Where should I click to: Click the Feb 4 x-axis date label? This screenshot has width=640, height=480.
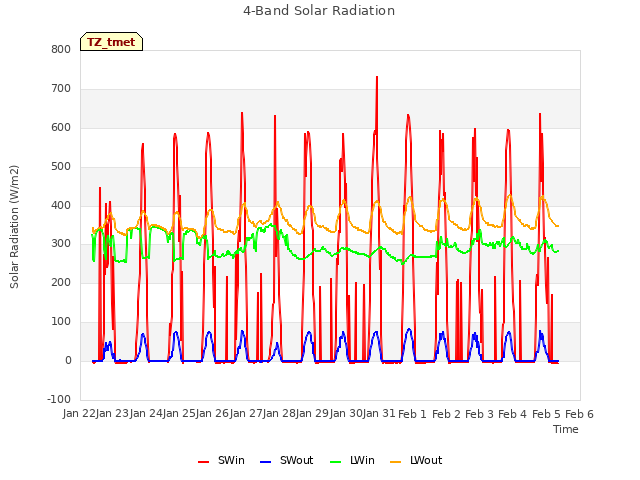pyautogui.click(x=513, y=414)
